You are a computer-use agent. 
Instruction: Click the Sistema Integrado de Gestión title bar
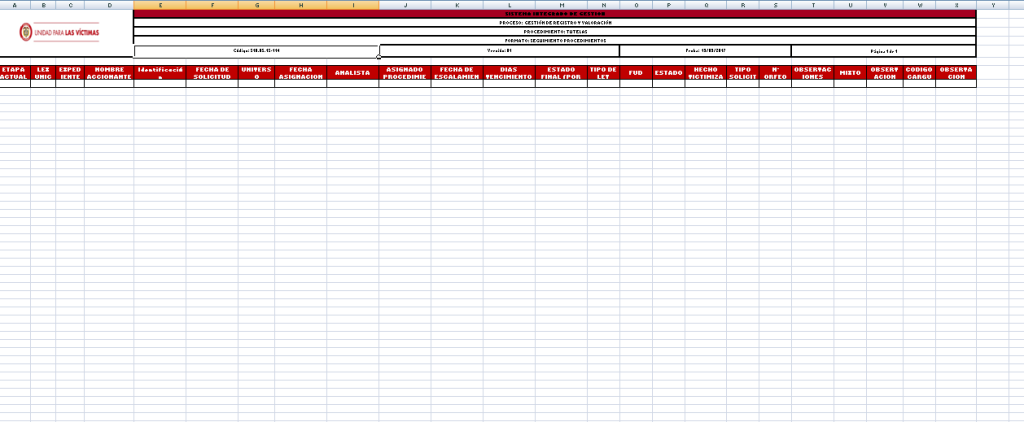tap(554, 13)
